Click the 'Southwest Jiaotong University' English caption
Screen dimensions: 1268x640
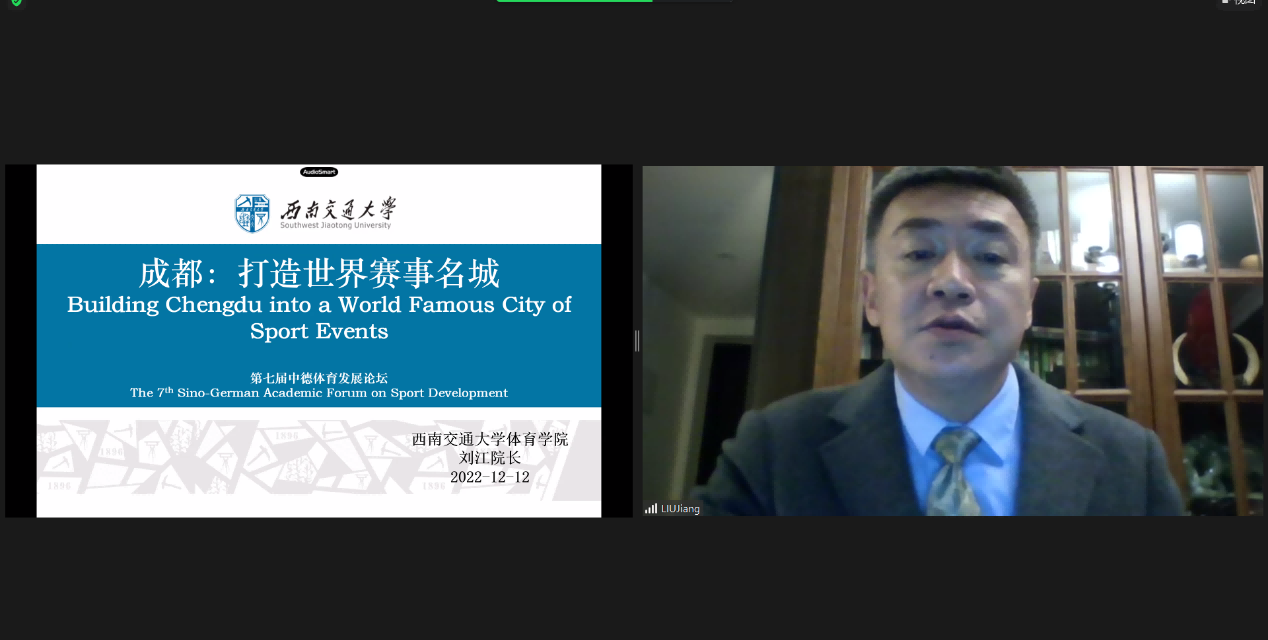[335, 226]
